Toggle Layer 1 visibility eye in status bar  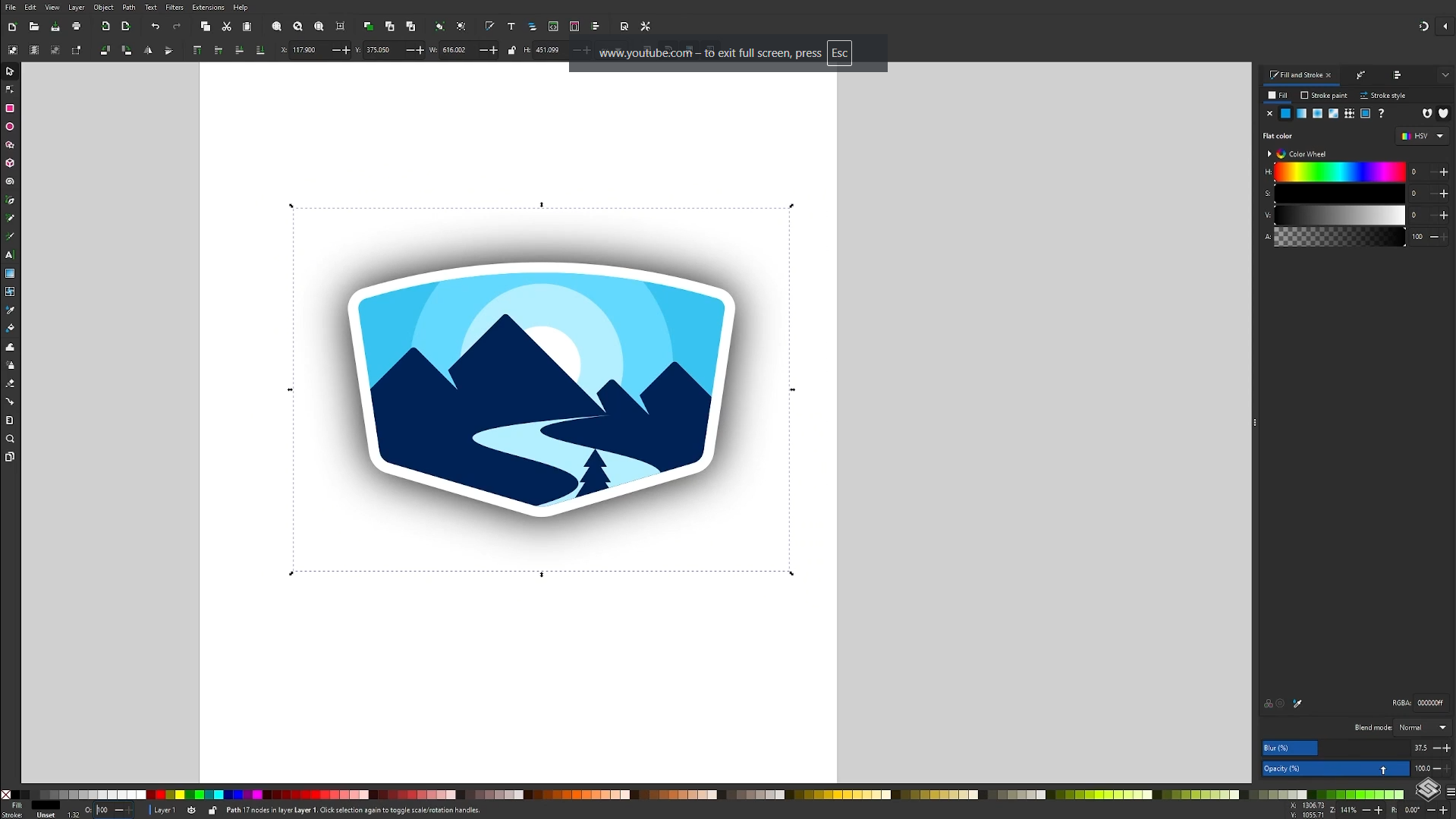191,810
